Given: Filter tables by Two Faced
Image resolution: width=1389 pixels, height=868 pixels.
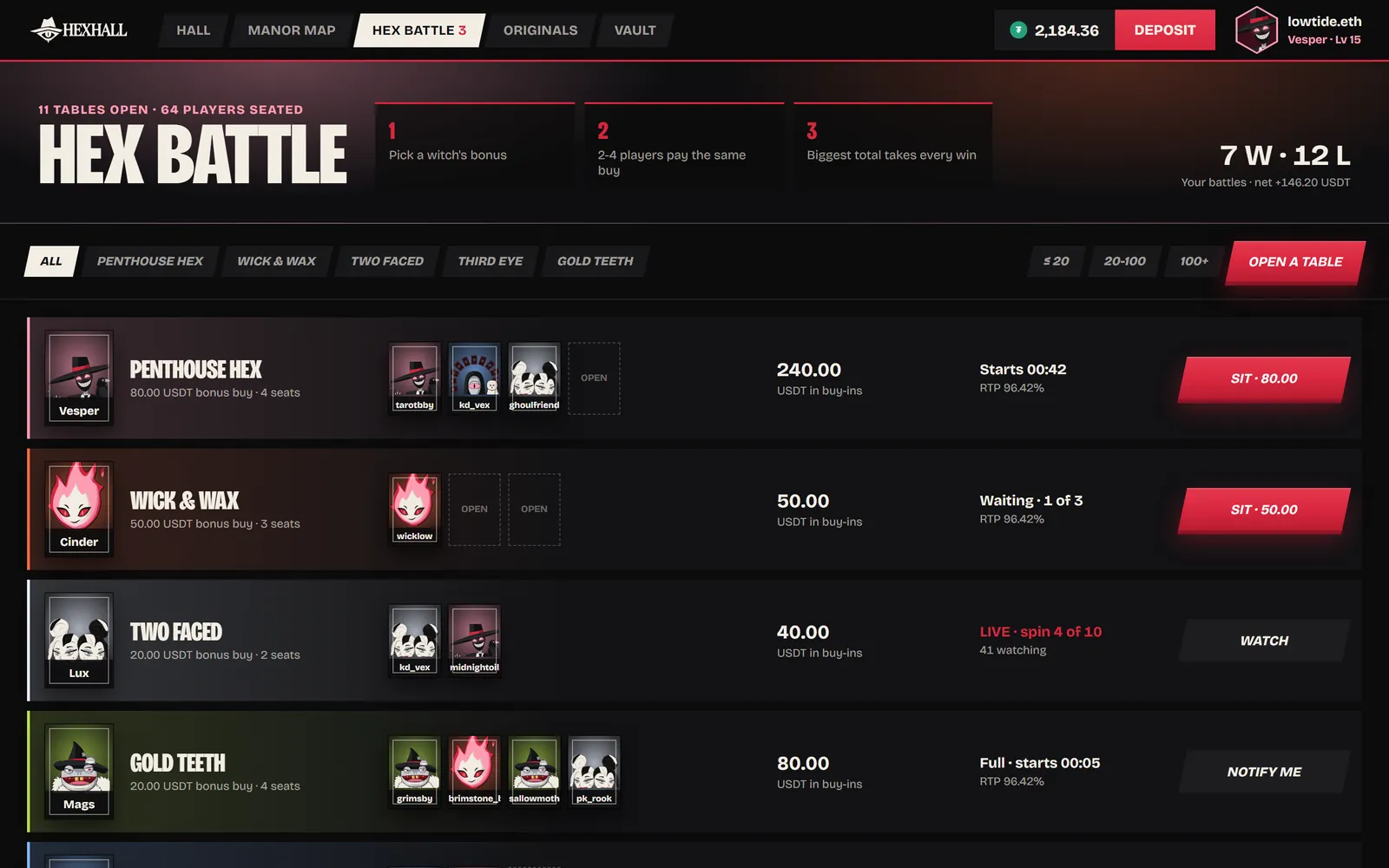Looking at the screenshot, I should (x=387, y=261).
